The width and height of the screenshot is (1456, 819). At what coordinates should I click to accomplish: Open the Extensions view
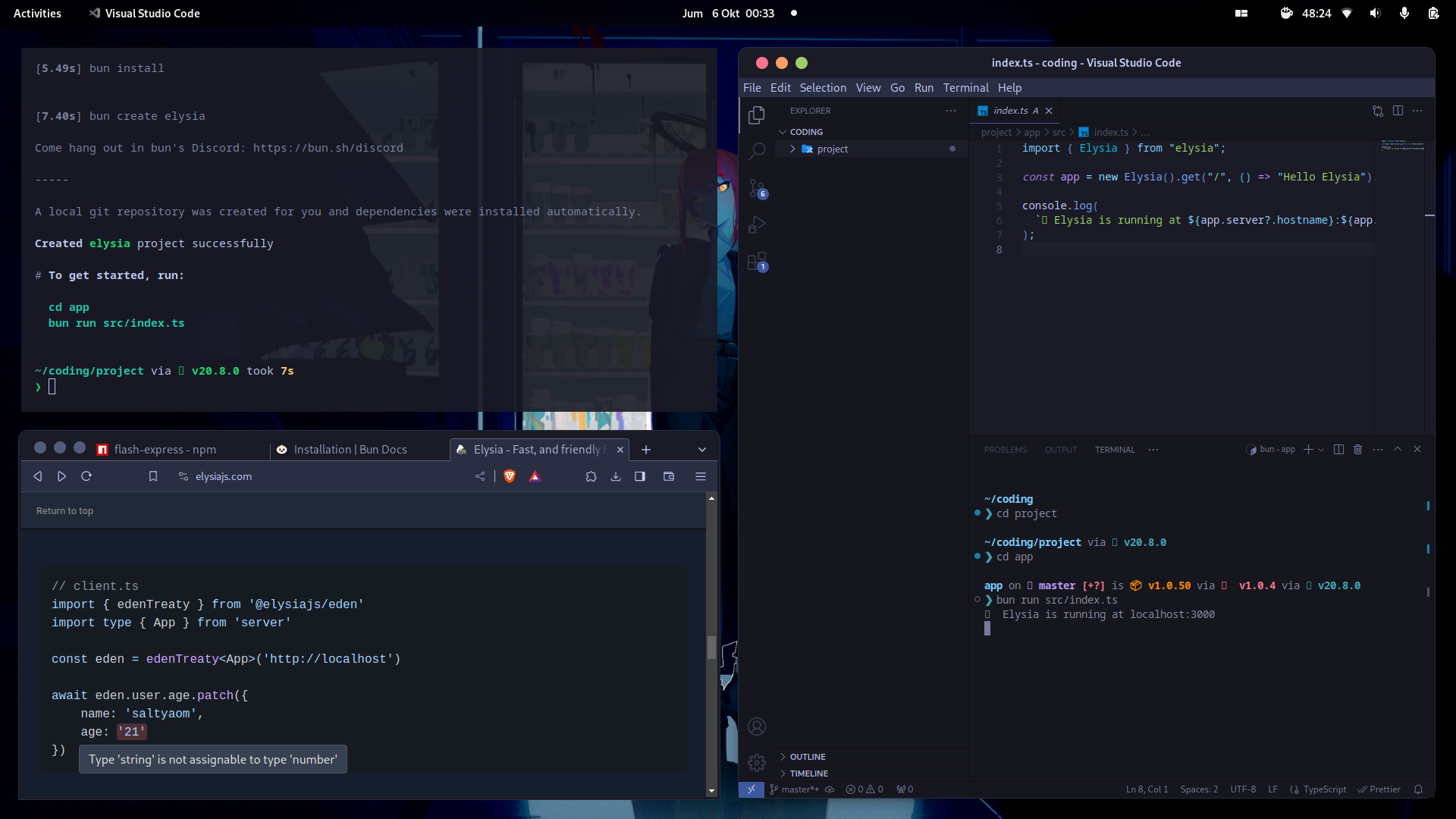click(x=758, y=262)
